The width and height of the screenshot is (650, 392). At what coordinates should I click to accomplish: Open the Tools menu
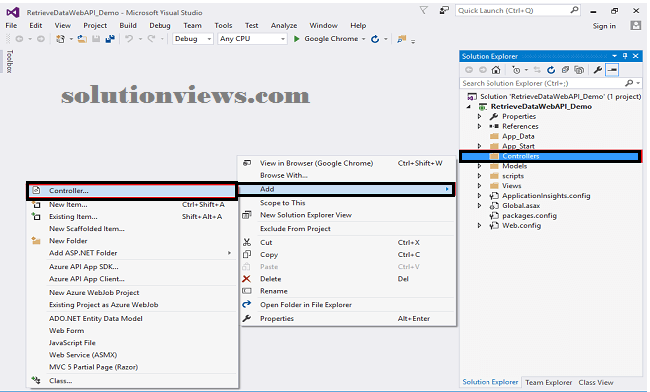[x=223, y=26]
